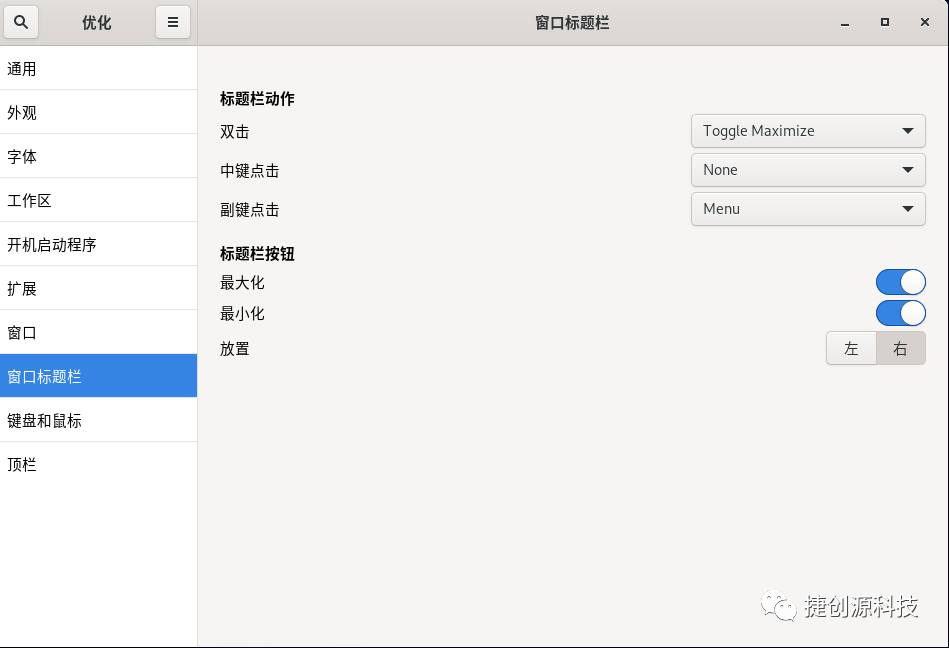Minimize the Tweaks window
This screenshot has height=648, width=949.
[845, 22]
